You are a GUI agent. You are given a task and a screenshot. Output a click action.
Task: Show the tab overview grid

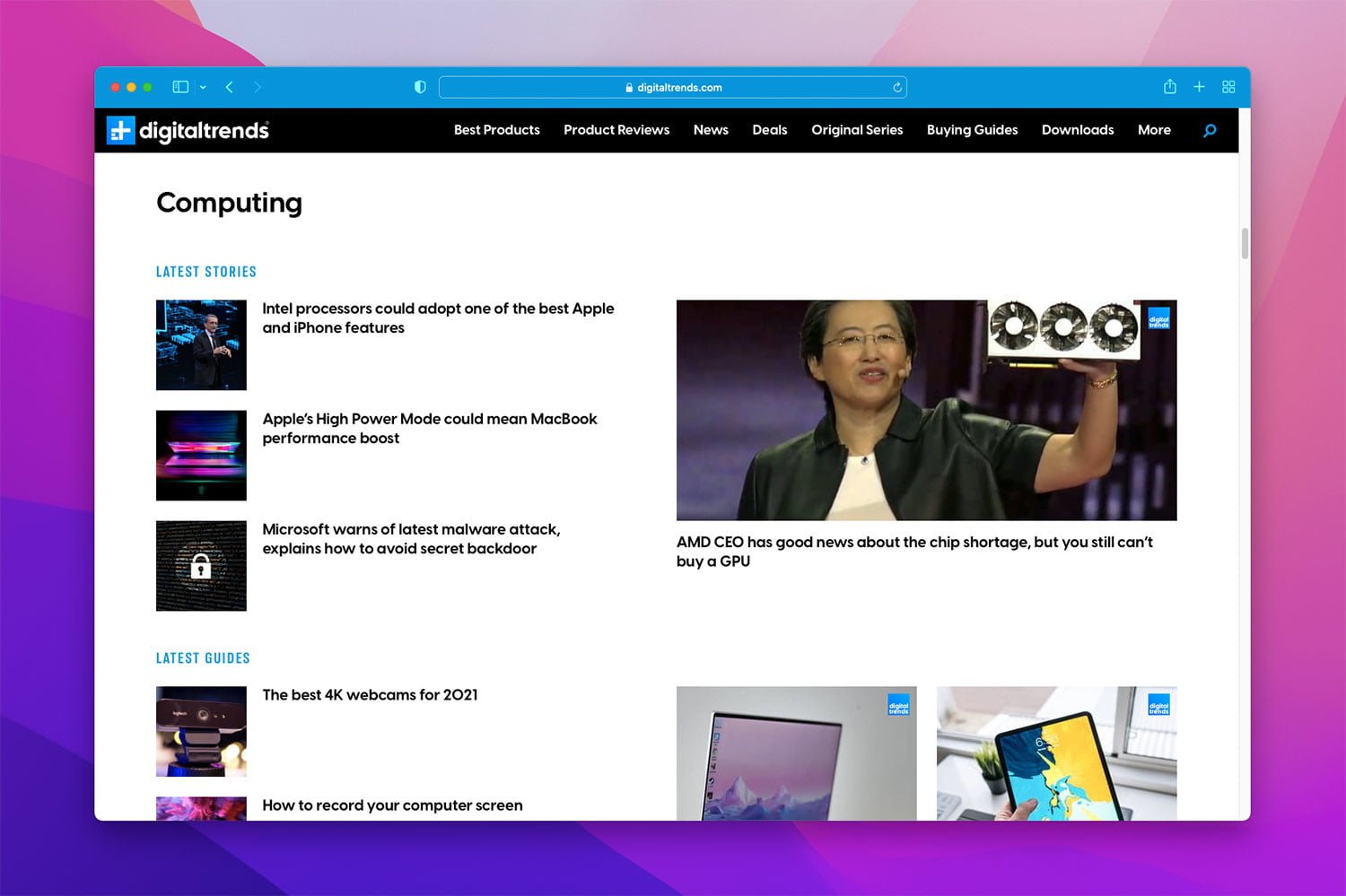1228,87
